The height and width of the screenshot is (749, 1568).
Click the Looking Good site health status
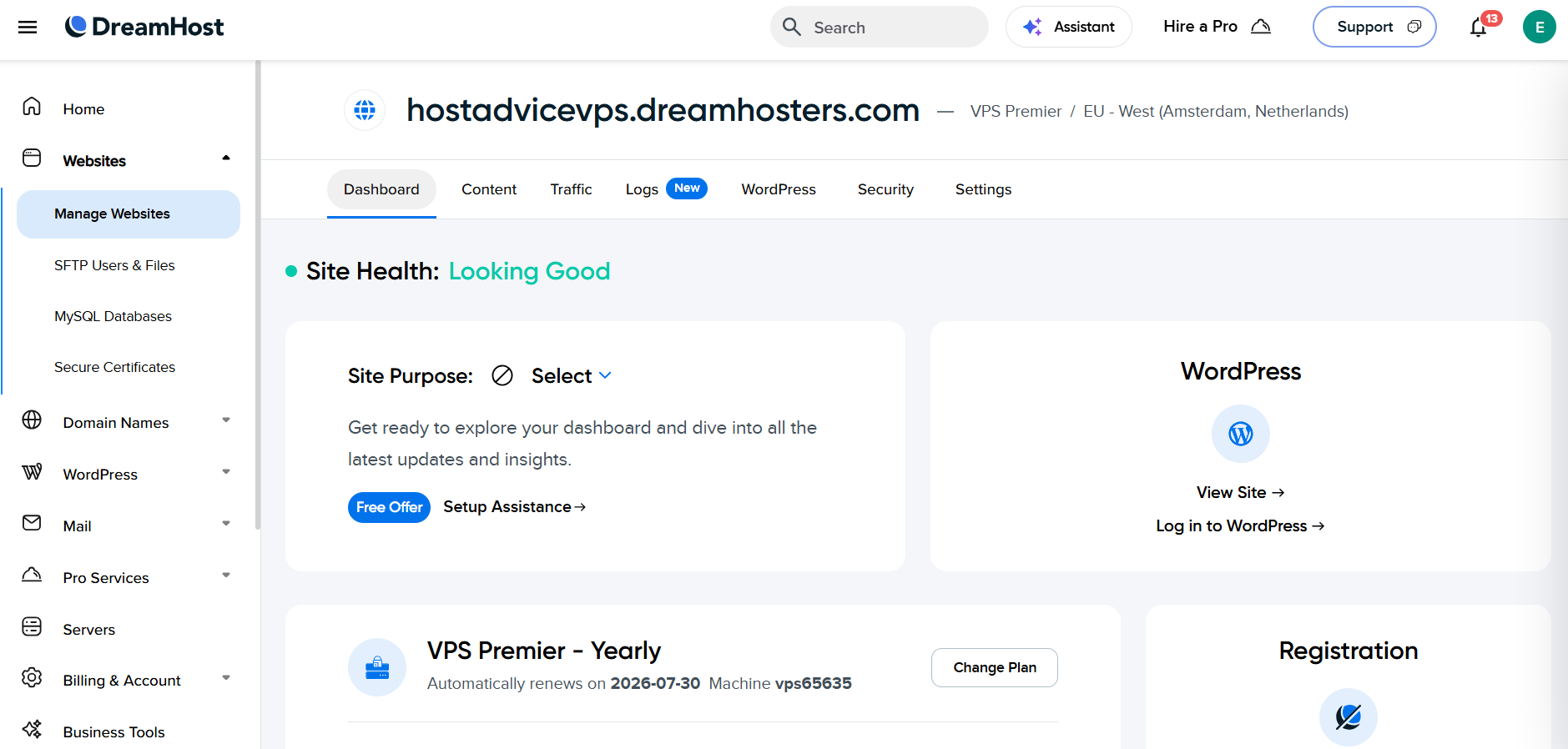pyautogui.click(x=529, y=272)
